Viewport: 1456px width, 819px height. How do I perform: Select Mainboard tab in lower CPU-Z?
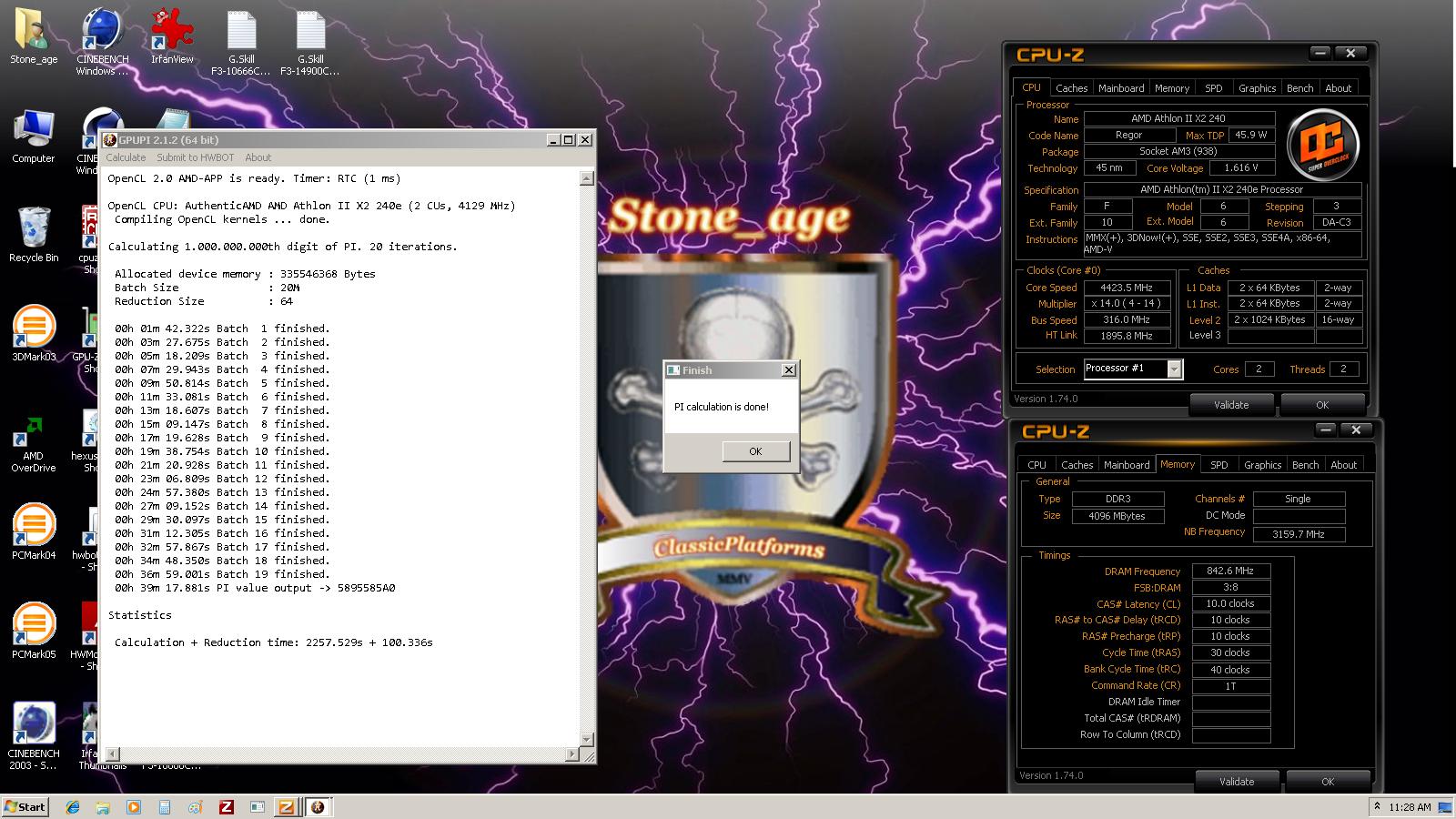tap(1127, 465)
